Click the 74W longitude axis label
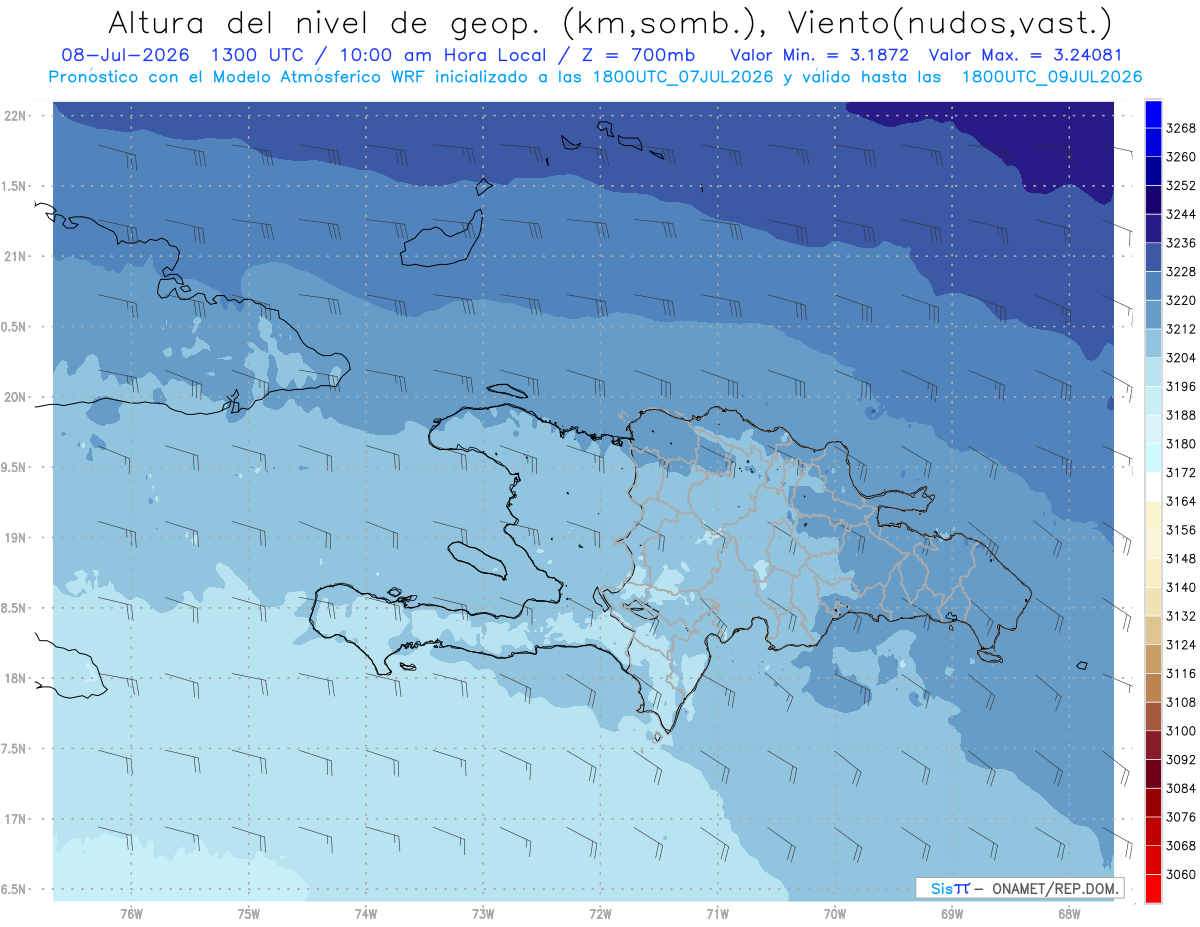Image resolution: width=1200 pixels, height=927 pixels. [x=366, y=914]
